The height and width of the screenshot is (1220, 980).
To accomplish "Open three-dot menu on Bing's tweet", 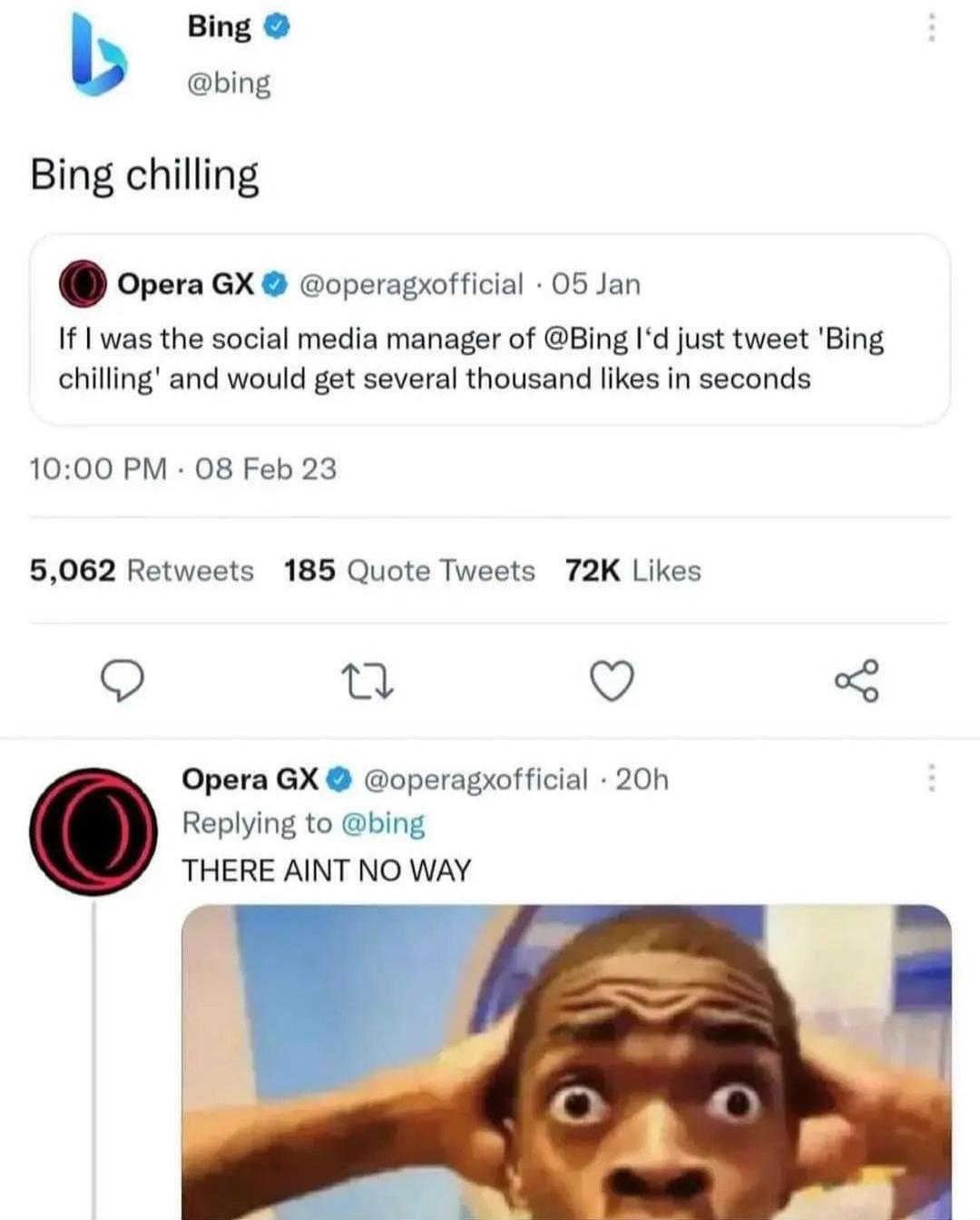I will tap(930, 28).
